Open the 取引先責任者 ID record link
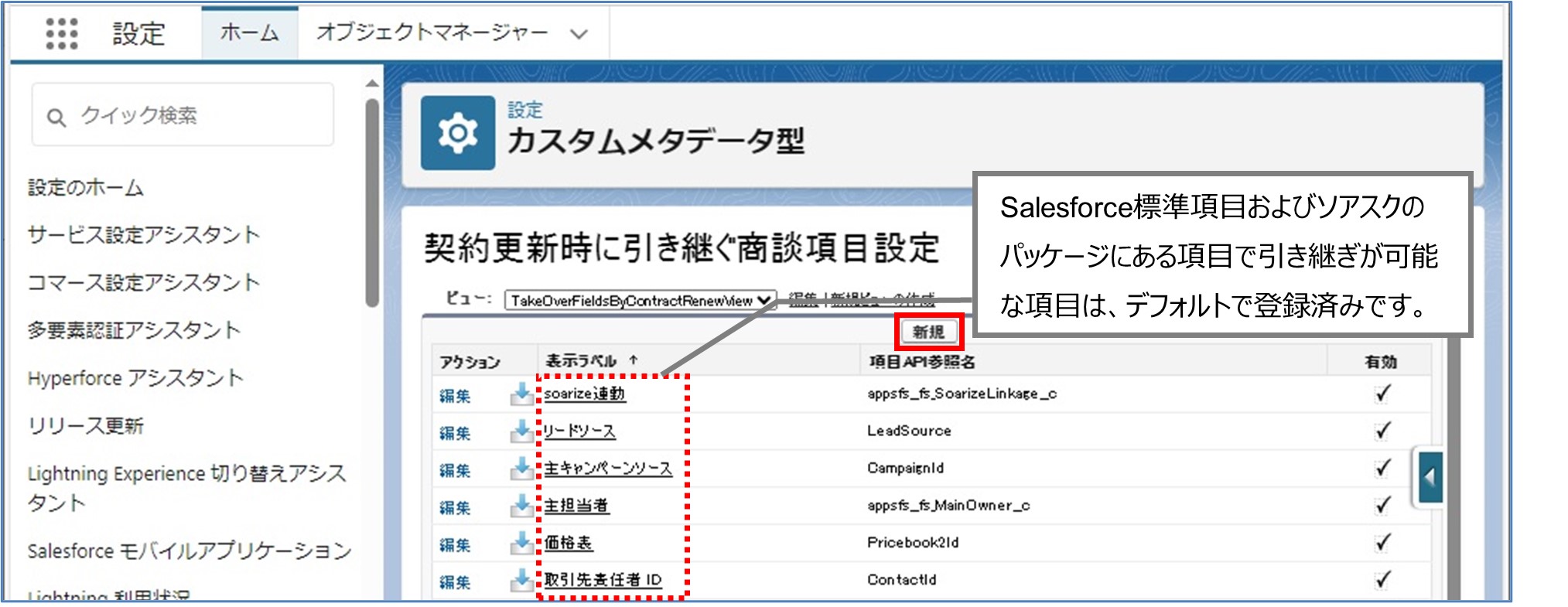Screen dimensions: 1568x607 (x=603, y=579)
